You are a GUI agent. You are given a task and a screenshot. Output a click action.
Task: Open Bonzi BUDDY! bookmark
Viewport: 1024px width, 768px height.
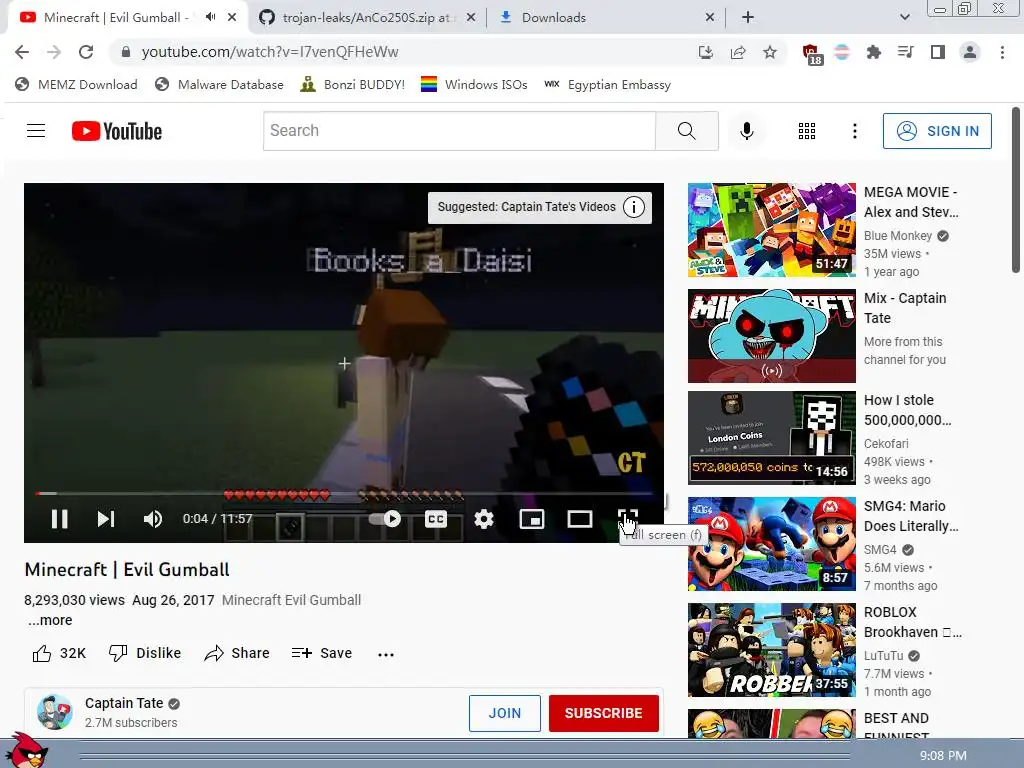point(352,85)
